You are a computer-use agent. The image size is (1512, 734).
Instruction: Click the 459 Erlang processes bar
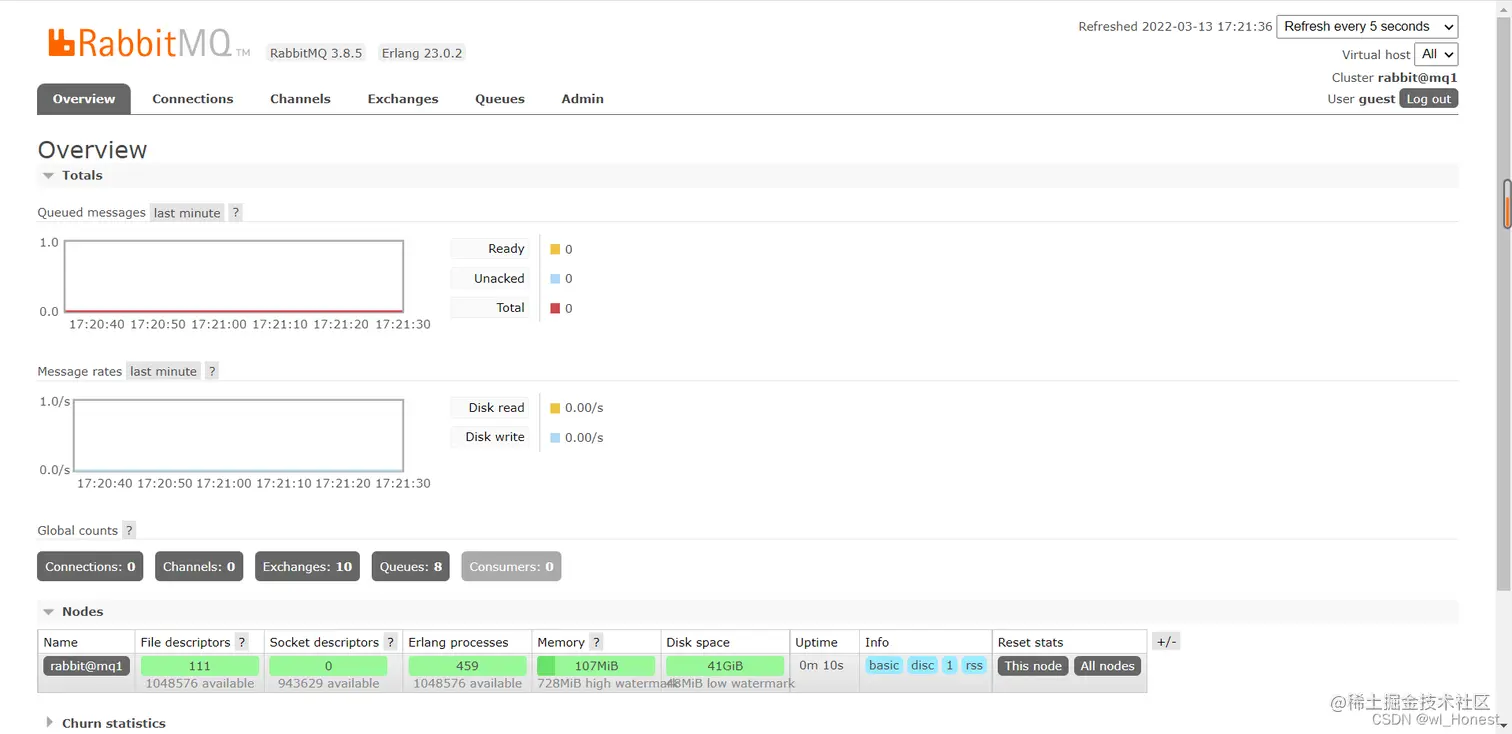(x=467, y=666)
